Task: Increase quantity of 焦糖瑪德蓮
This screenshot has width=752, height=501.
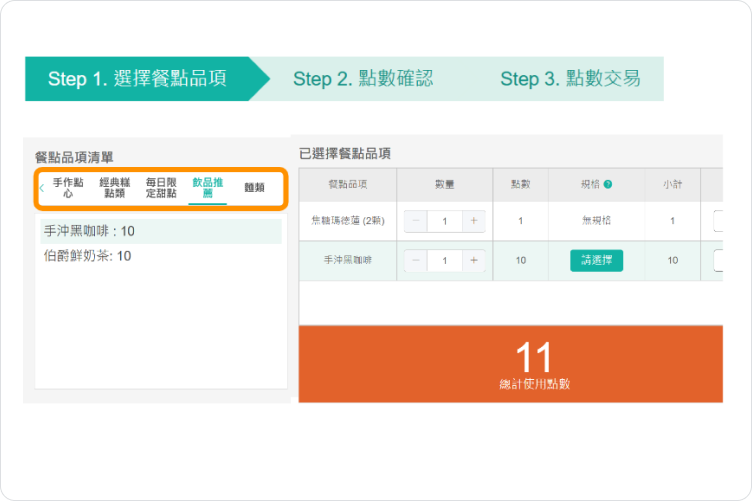Action: (474, 221)
